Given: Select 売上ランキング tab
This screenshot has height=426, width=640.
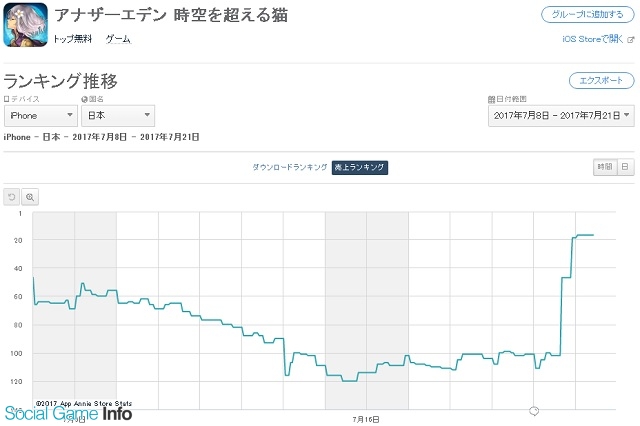Looking at the screenshot, I should pyautogui.click(x=360, y=167).
